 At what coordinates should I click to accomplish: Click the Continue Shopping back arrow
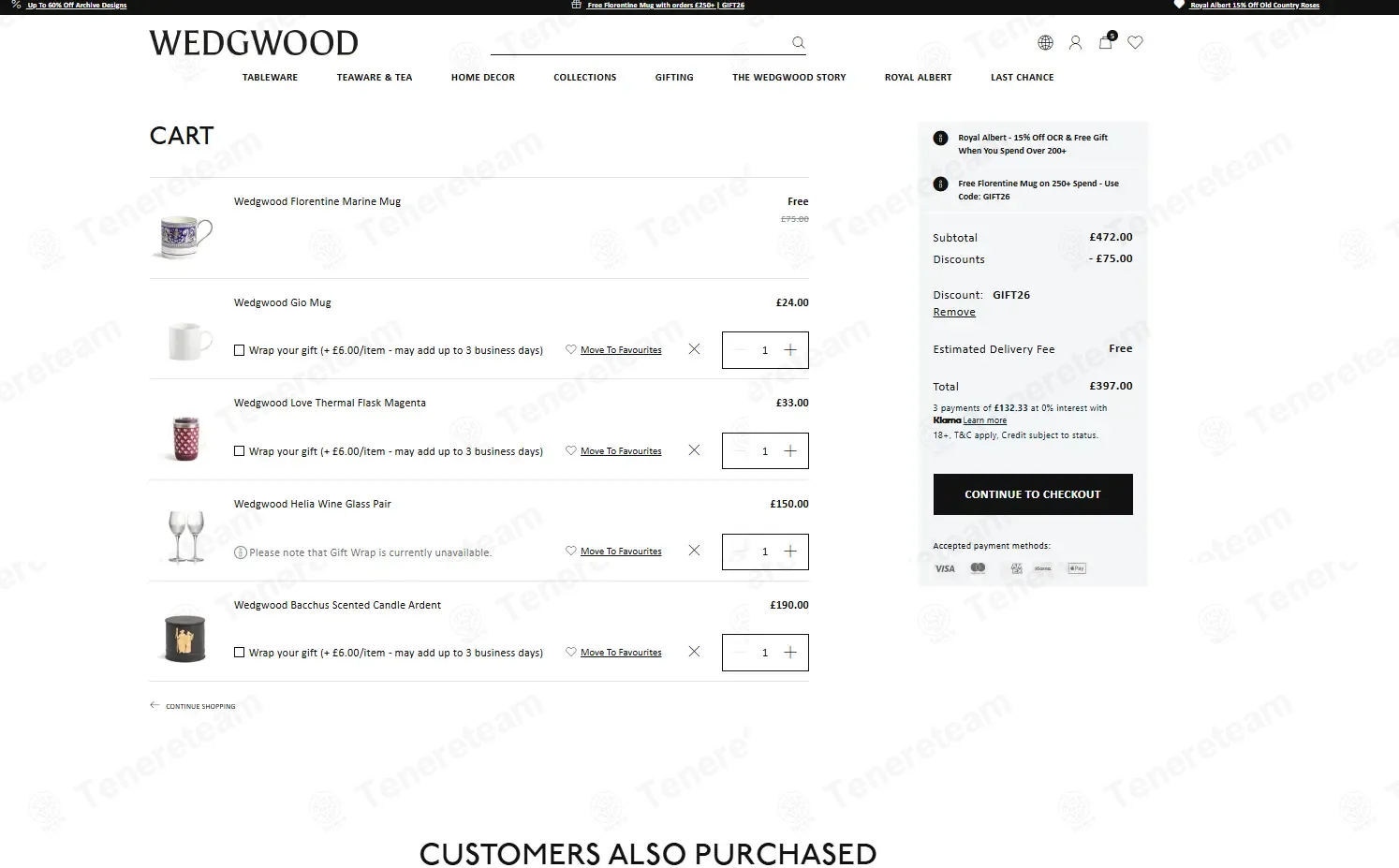point(155,705)
